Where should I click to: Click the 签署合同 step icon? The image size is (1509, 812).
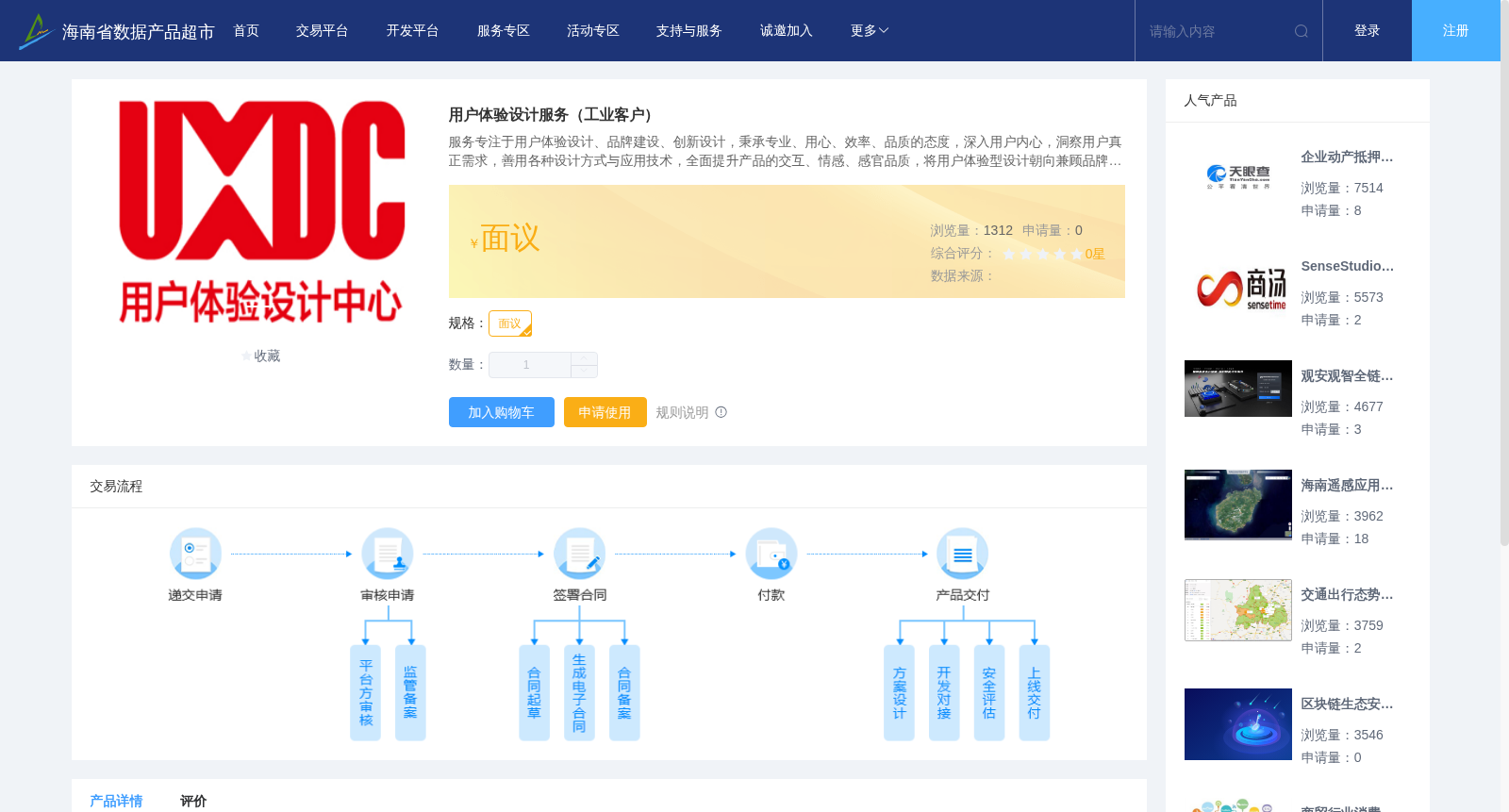point(579,554)
